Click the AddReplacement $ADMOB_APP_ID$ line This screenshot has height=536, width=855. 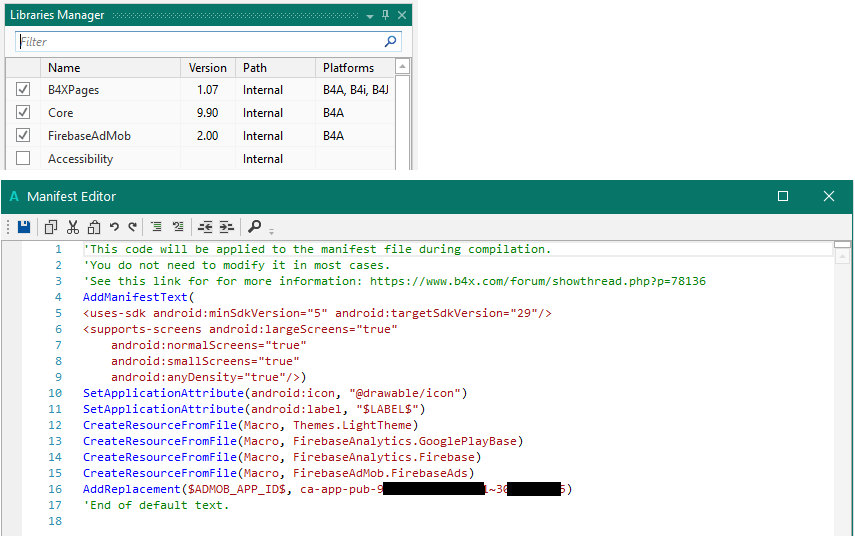[328, 489]
